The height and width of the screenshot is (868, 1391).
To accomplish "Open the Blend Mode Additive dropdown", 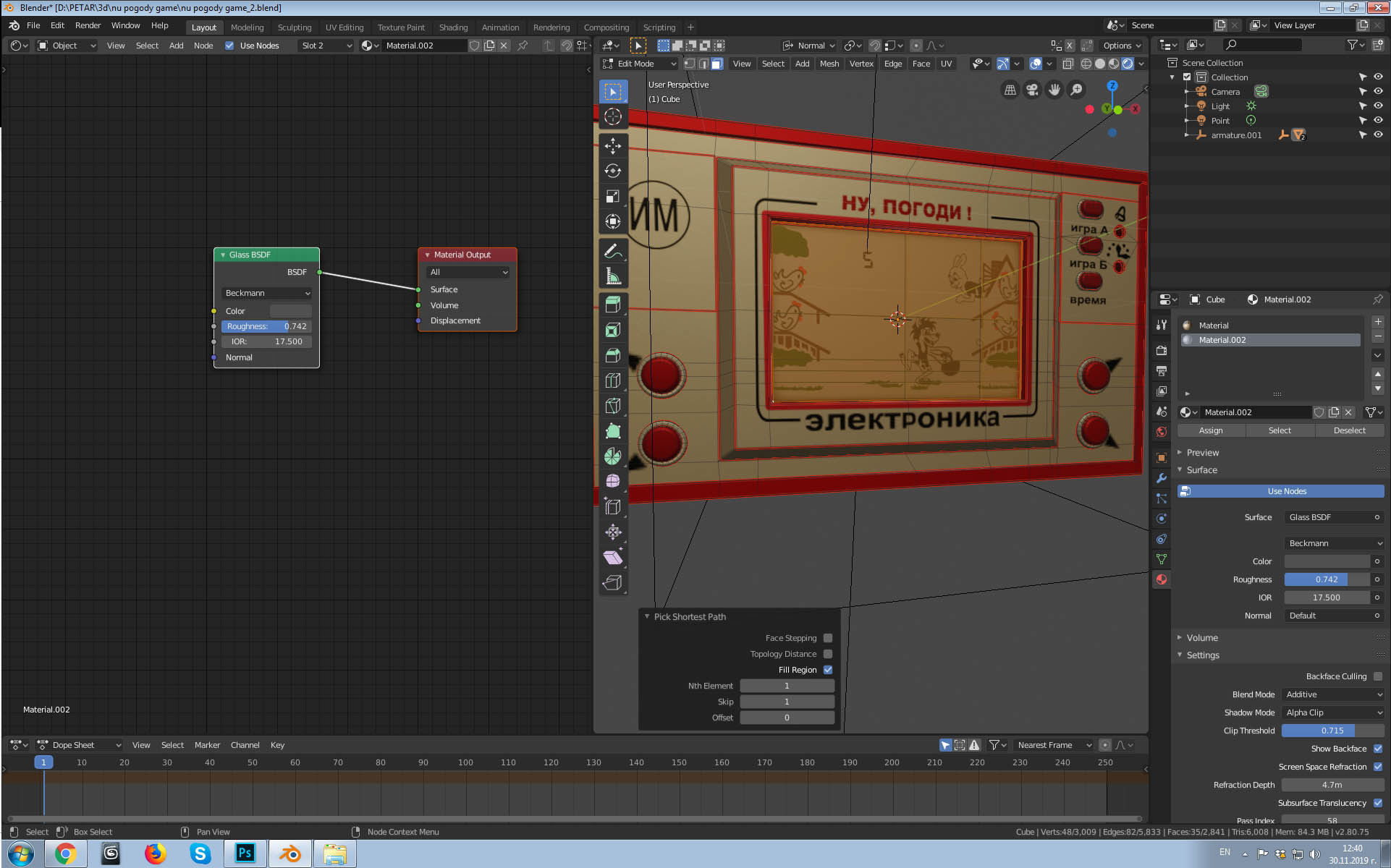I will [x=1333, y=694].
